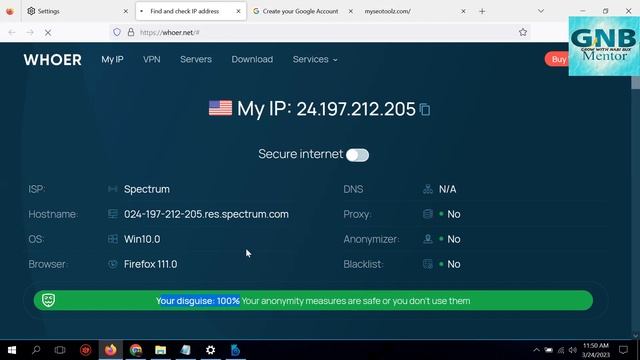Go back with the browser back arrow
Image resolution: width=640 pixels, height=360 pixels.
pos(12,32)
